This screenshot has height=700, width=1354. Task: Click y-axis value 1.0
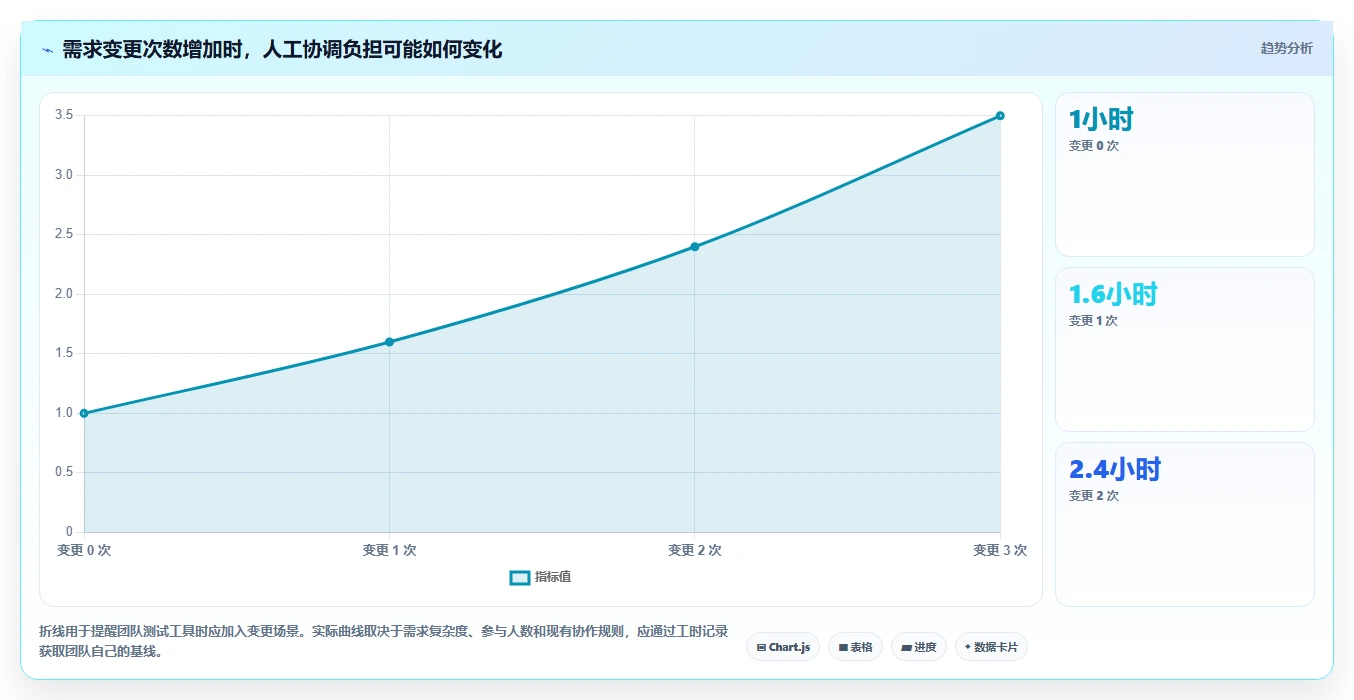pyautogui.click(x=64, y=413)
